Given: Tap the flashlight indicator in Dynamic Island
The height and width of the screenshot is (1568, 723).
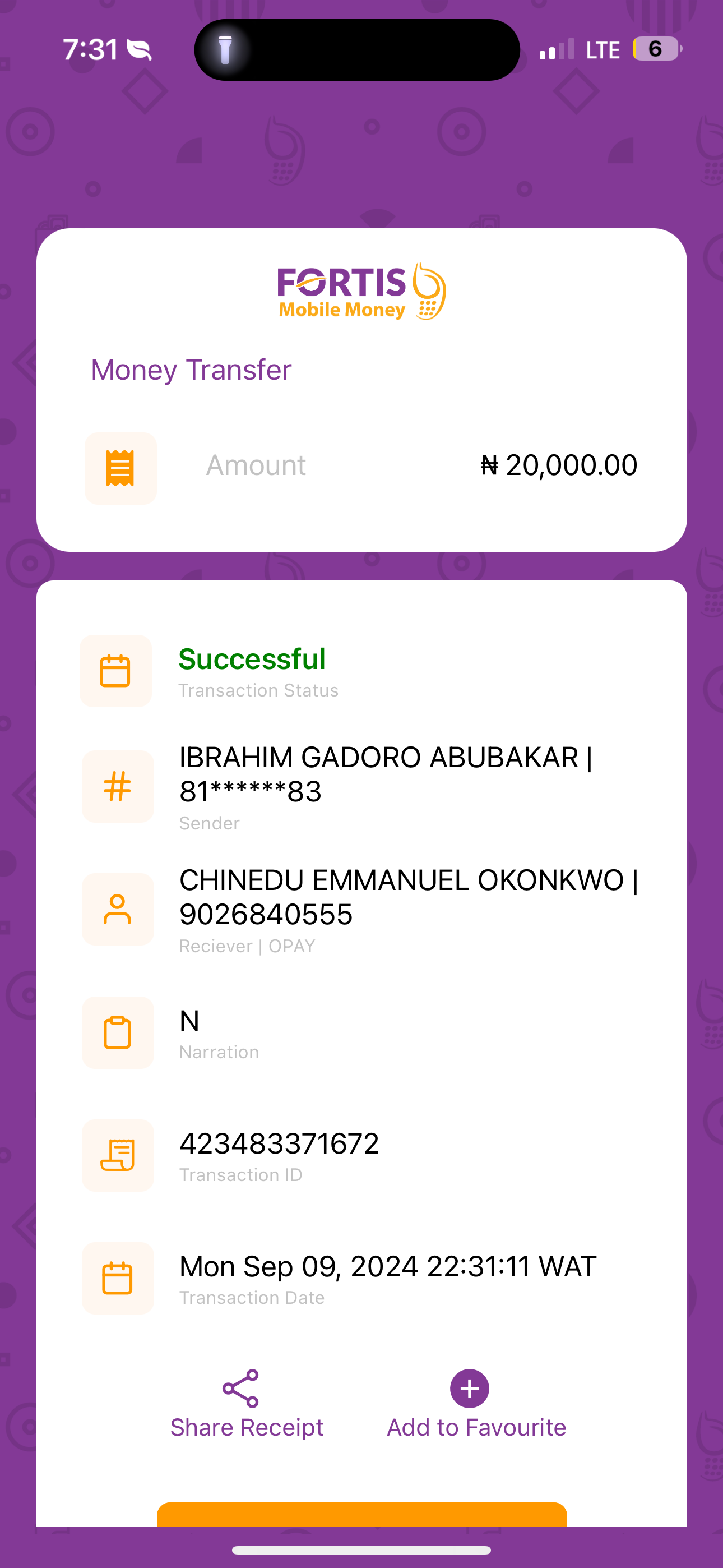Looking at the screenshot, I should coord(226,50).
